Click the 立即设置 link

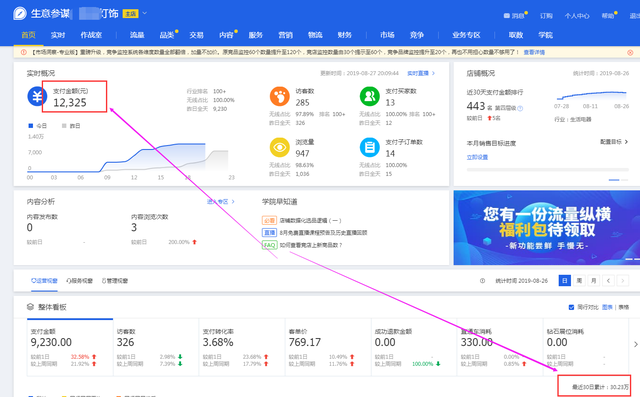(x=477, y=157)
